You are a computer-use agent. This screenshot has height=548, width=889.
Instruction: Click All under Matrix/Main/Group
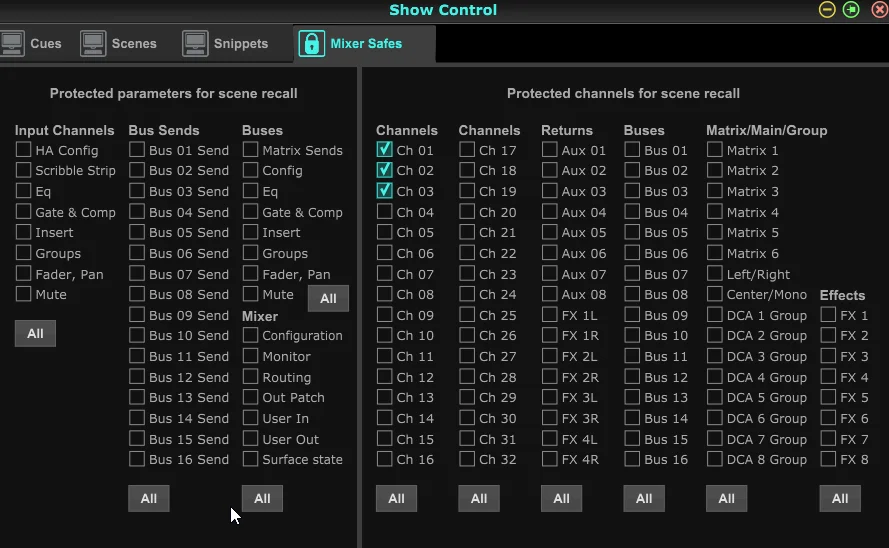726,498
